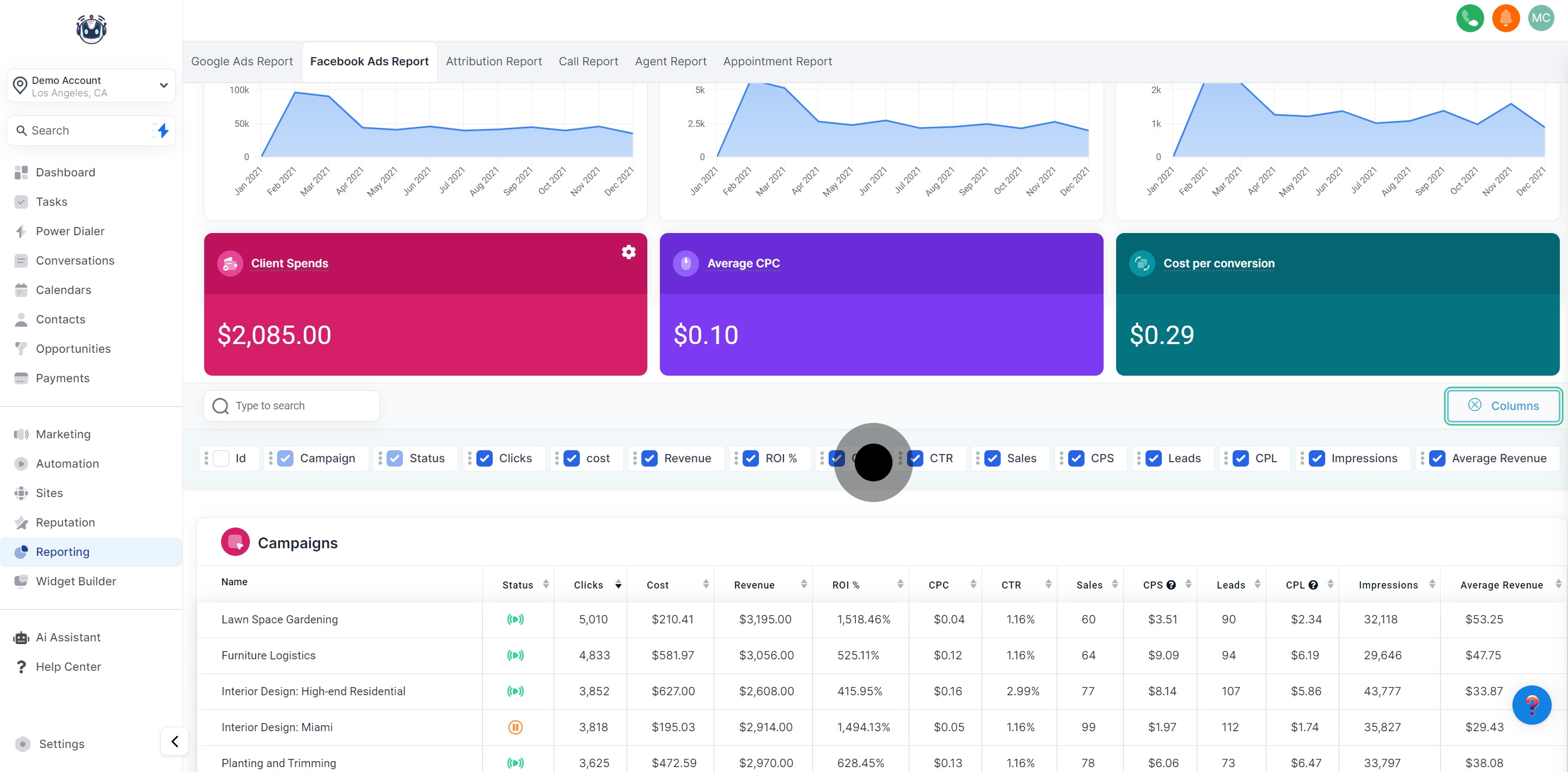Screen dimensions: 1568x772
Task: Click the CPS help tooltip icon
Action: pyautogui.click(x=1171, y=585)
